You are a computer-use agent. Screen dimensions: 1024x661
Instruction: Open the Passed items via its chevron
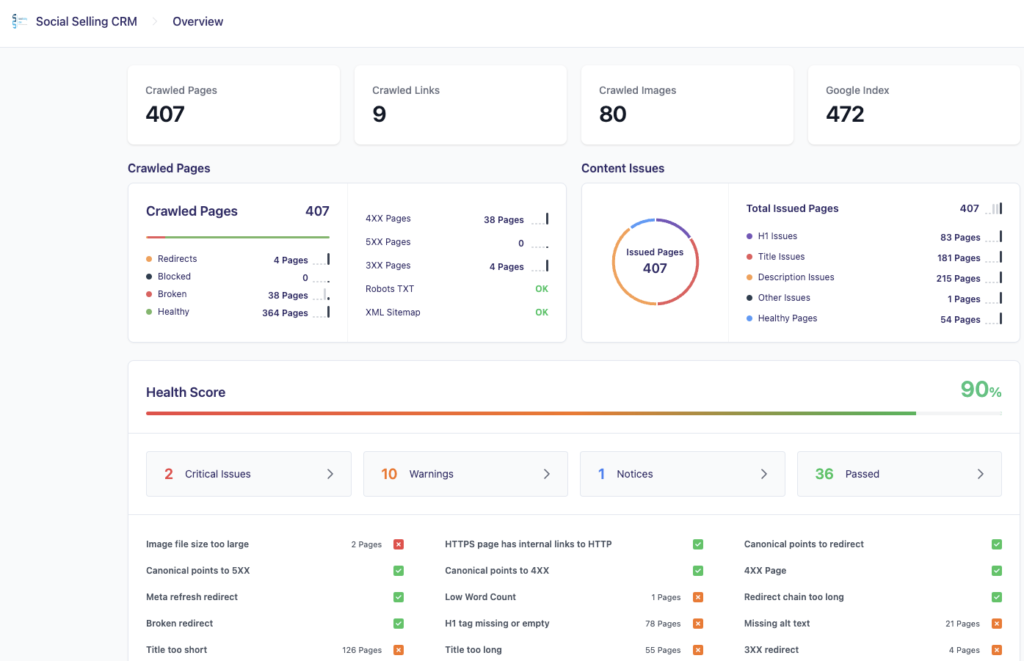point(981,474)
